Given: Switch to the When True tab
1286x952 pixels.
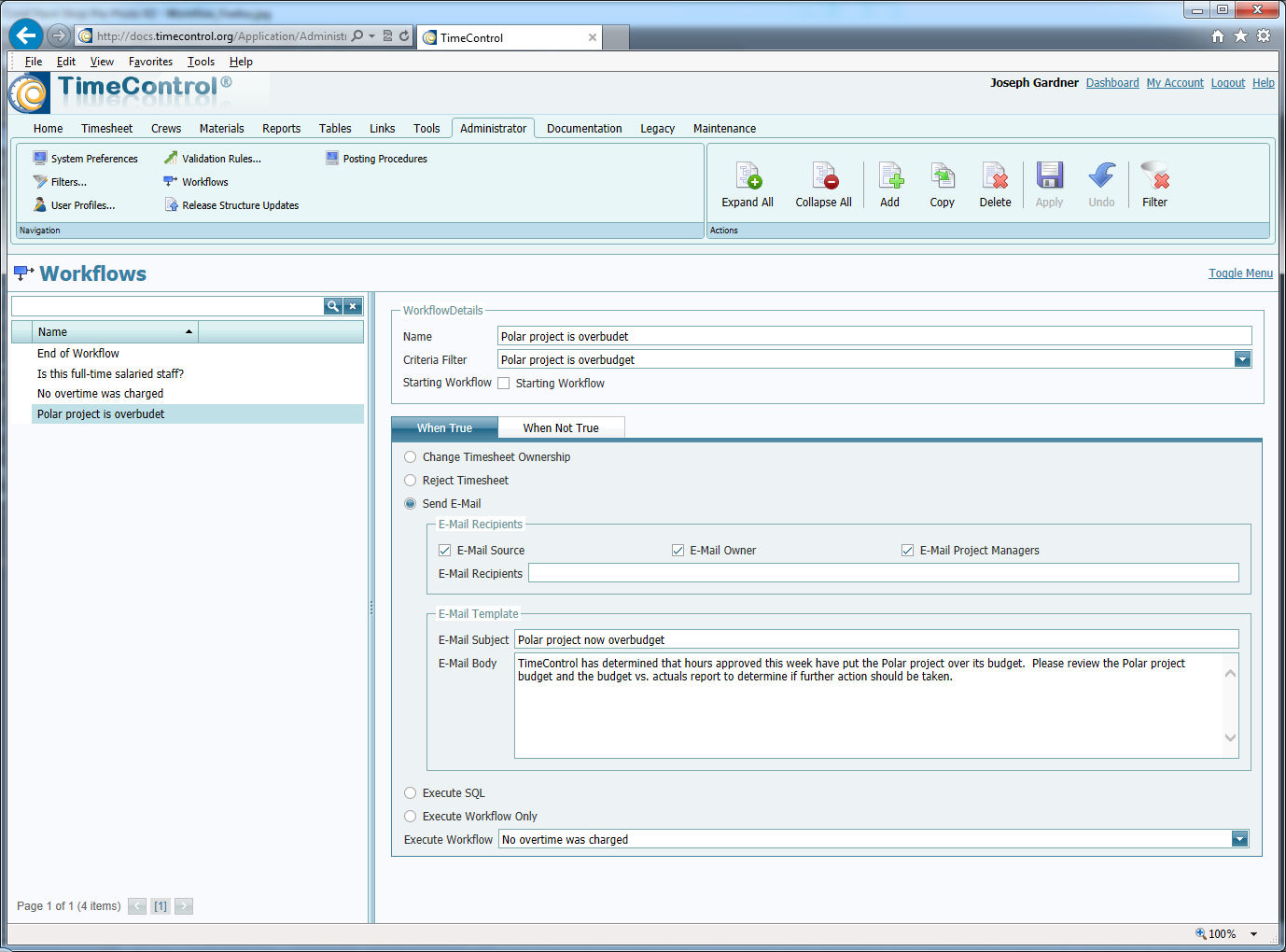Looking at the screenshot, I should [444, 427].
